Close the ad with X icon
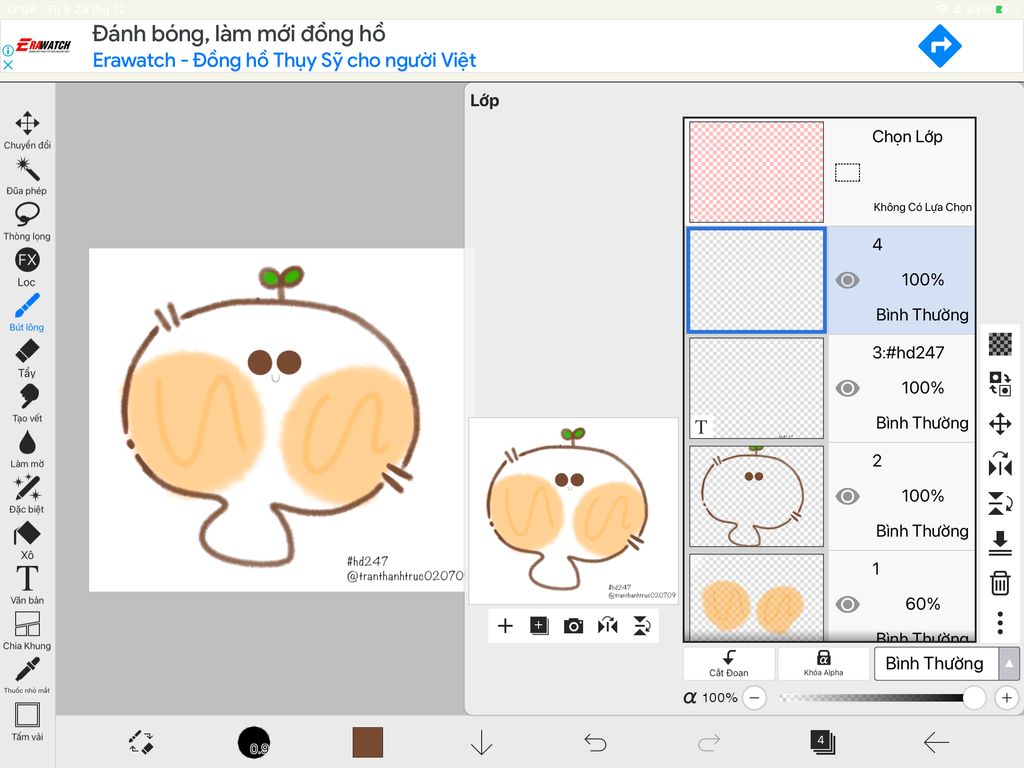 point(8,65)
